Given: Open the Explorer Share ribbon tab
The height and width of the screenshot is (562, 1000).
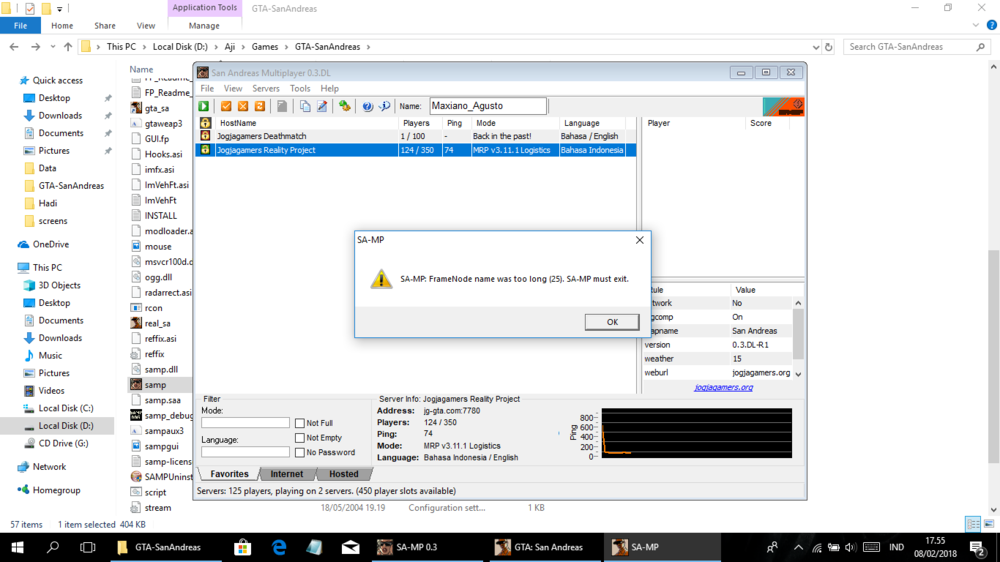Looking at the screenshot, I should [x=105, y=26].
